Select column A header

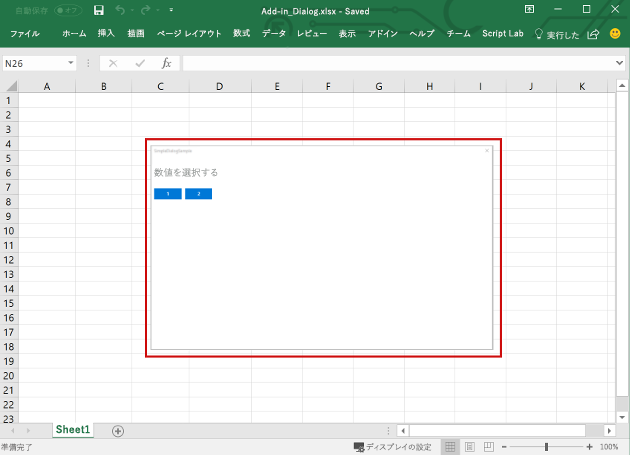point(47,86)
